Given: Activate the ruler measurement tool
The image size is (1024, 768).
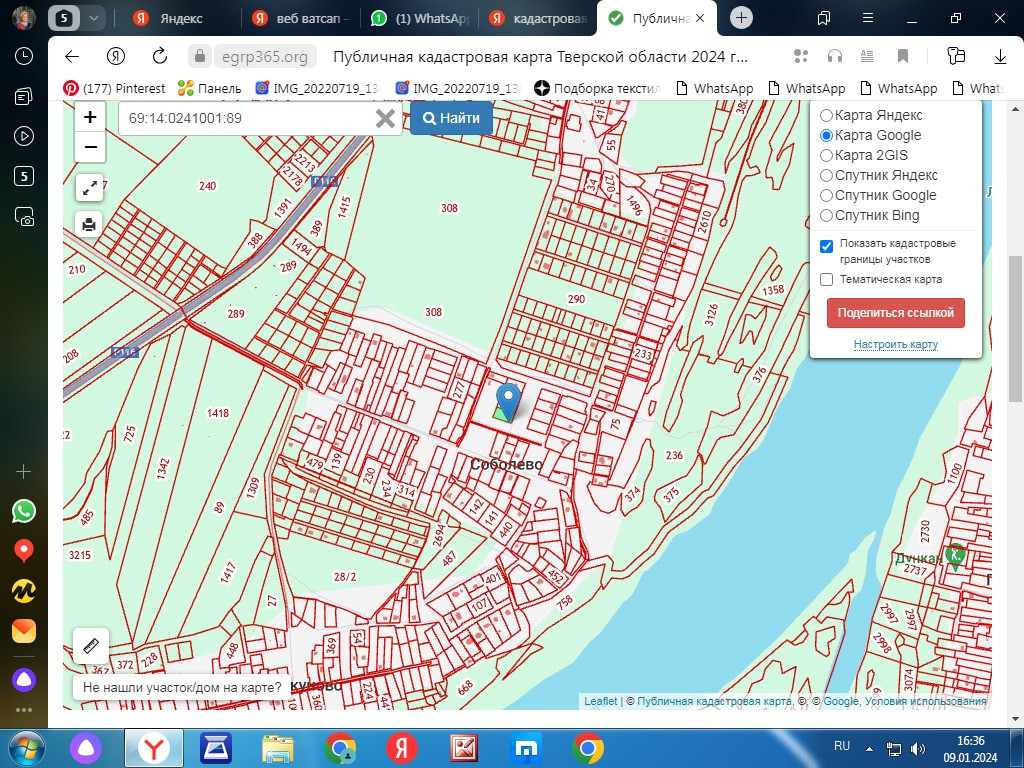Looking at the screenshot, I should 89,646.
